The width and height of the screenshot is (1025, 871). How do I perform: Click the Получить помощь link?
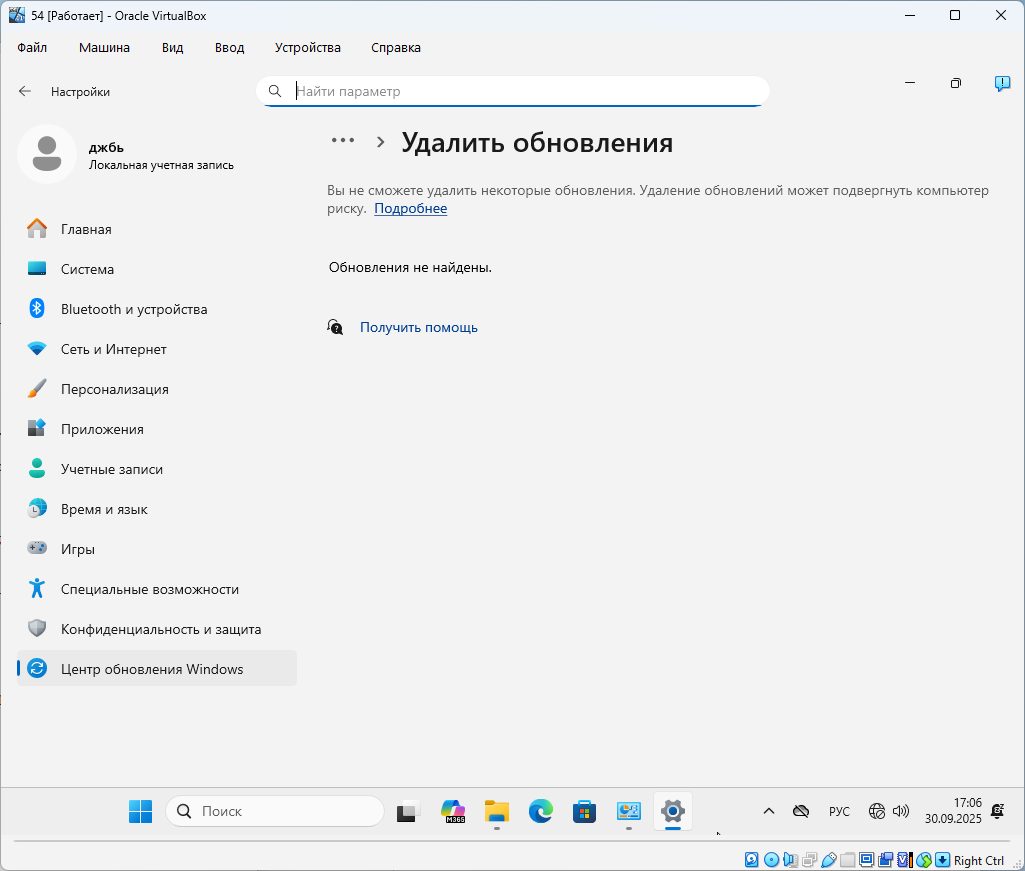418,327
